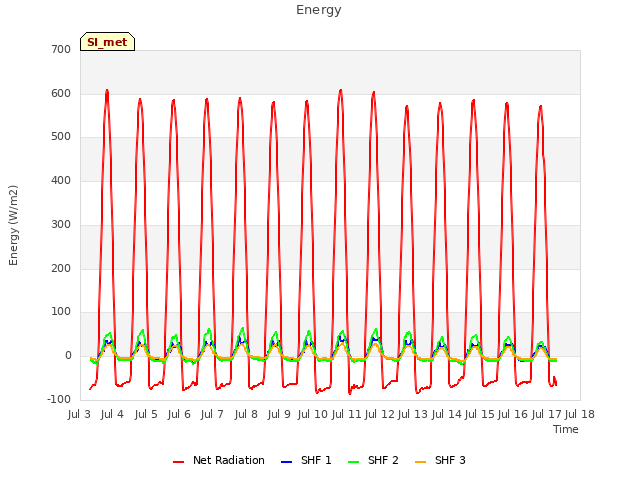Click the Jul 8 x-axis tick label
Screen dimensions: 640x480
[246, 414]
